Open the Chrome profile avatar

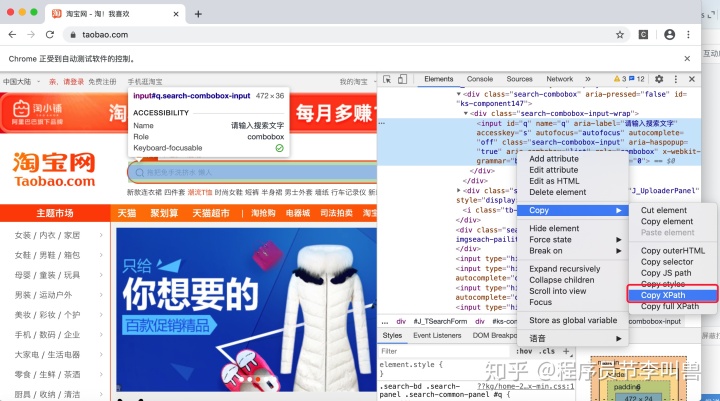[669, 34]
